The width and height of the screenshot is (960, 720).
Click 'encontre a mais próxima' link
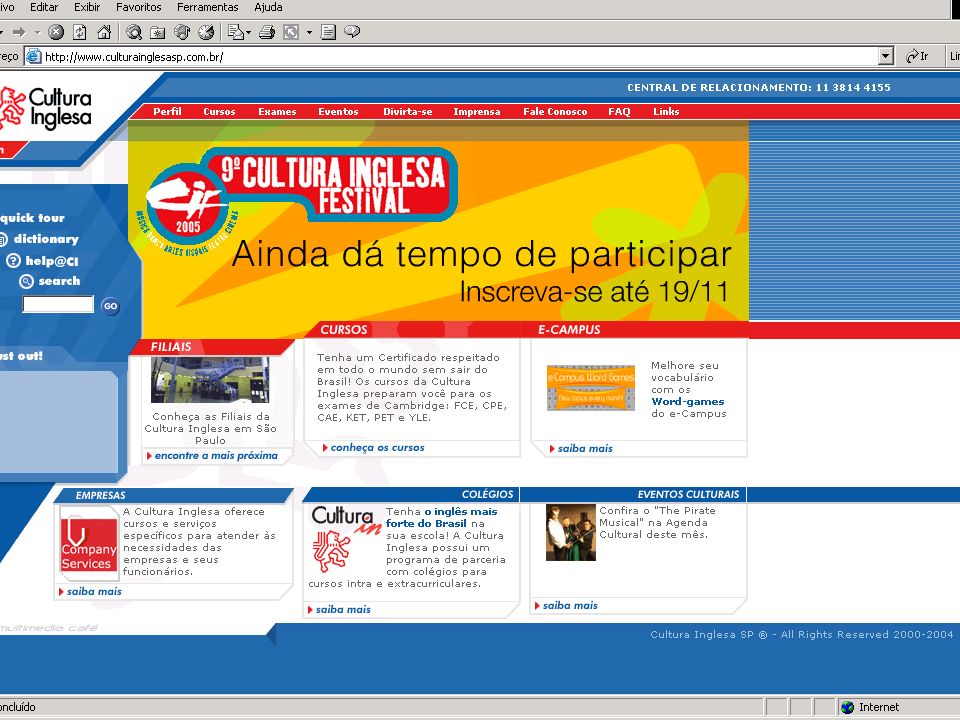coord(216,456)
